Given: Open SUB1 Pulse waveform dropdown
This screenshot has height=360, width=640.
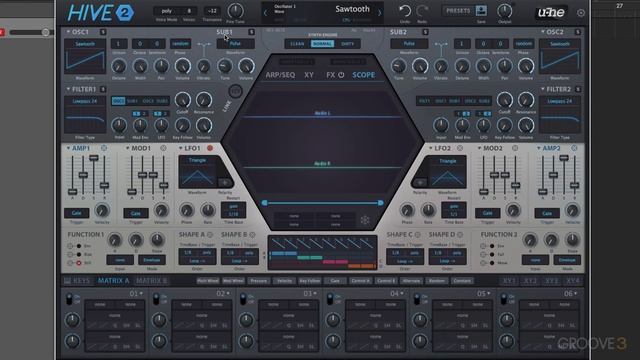Looking at the screenshot, I should pos(235,43).
